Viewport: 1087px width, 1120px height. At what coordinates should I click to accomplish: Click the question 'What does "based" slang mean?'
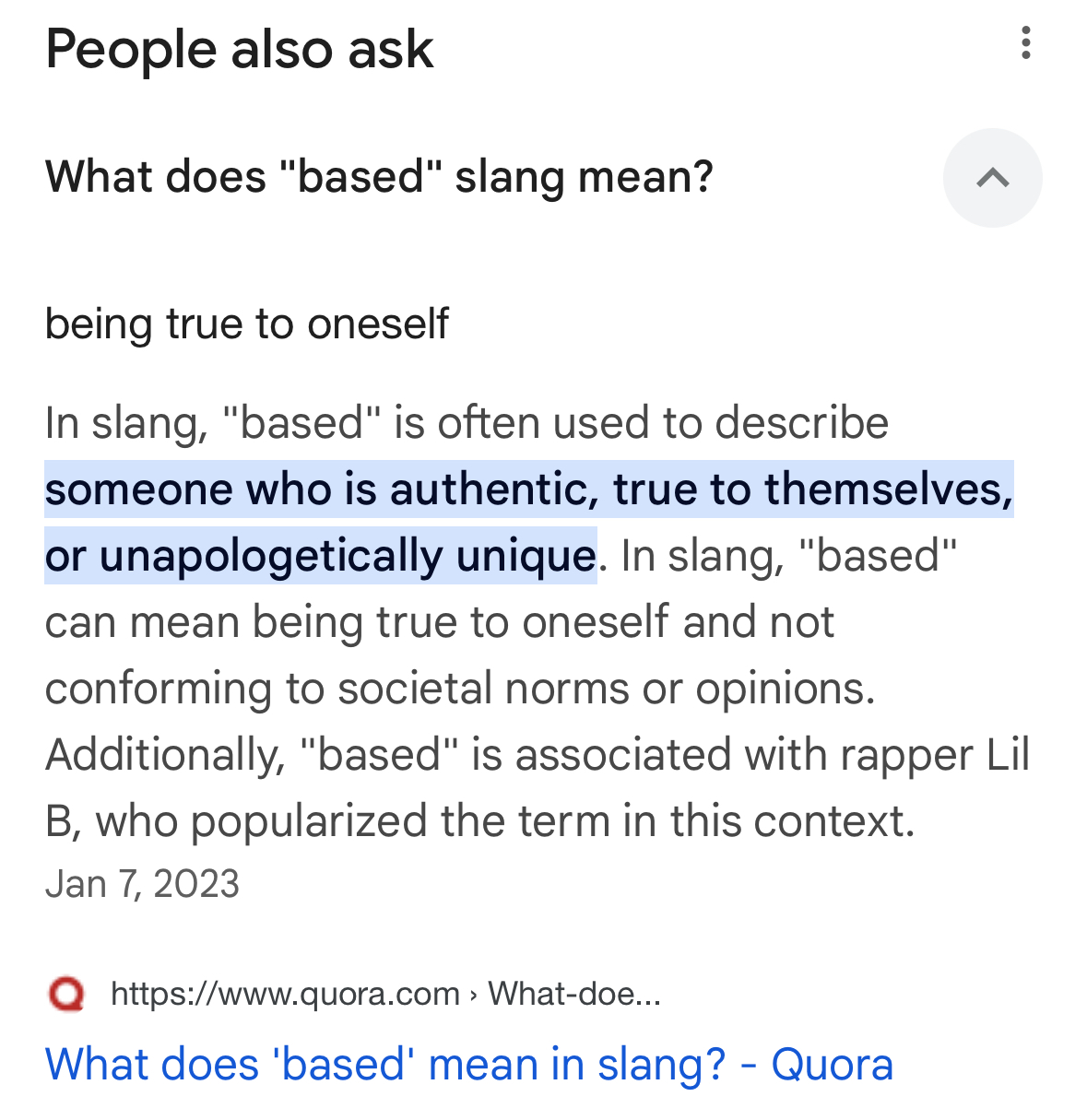pyautogui.click(x=379, y=176)
